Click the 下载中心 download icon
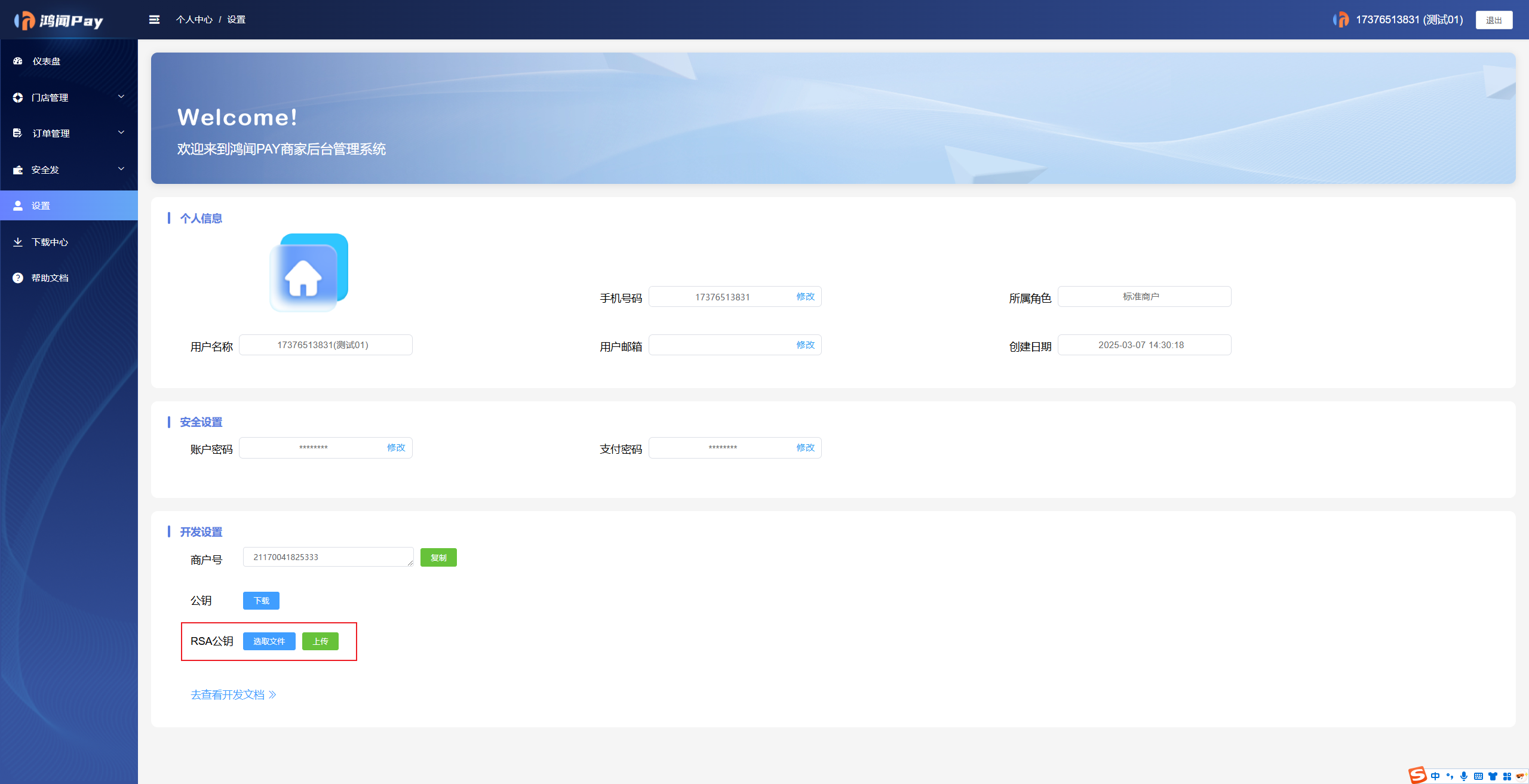This screenshot has height=784, width=1529. [x=18, y=242]
